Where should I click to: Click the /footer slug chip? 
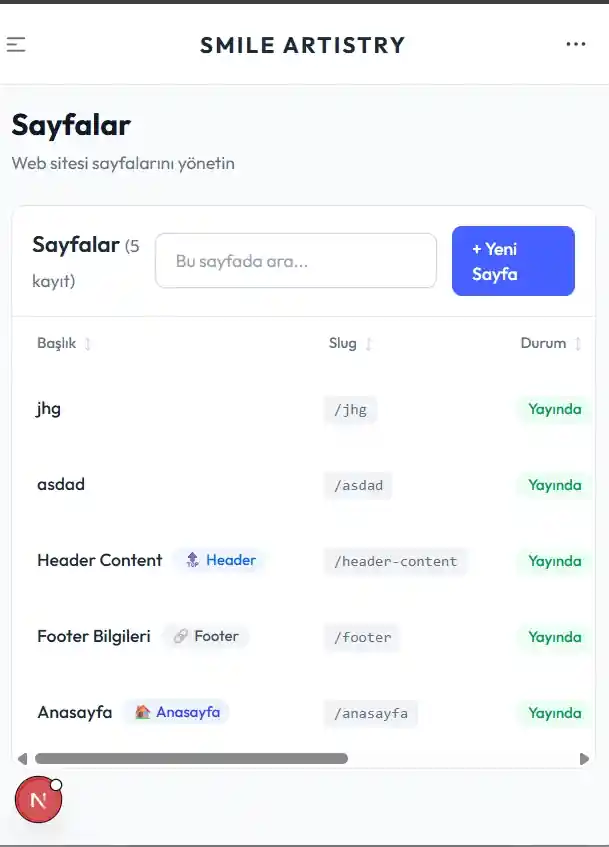(361, 637)
